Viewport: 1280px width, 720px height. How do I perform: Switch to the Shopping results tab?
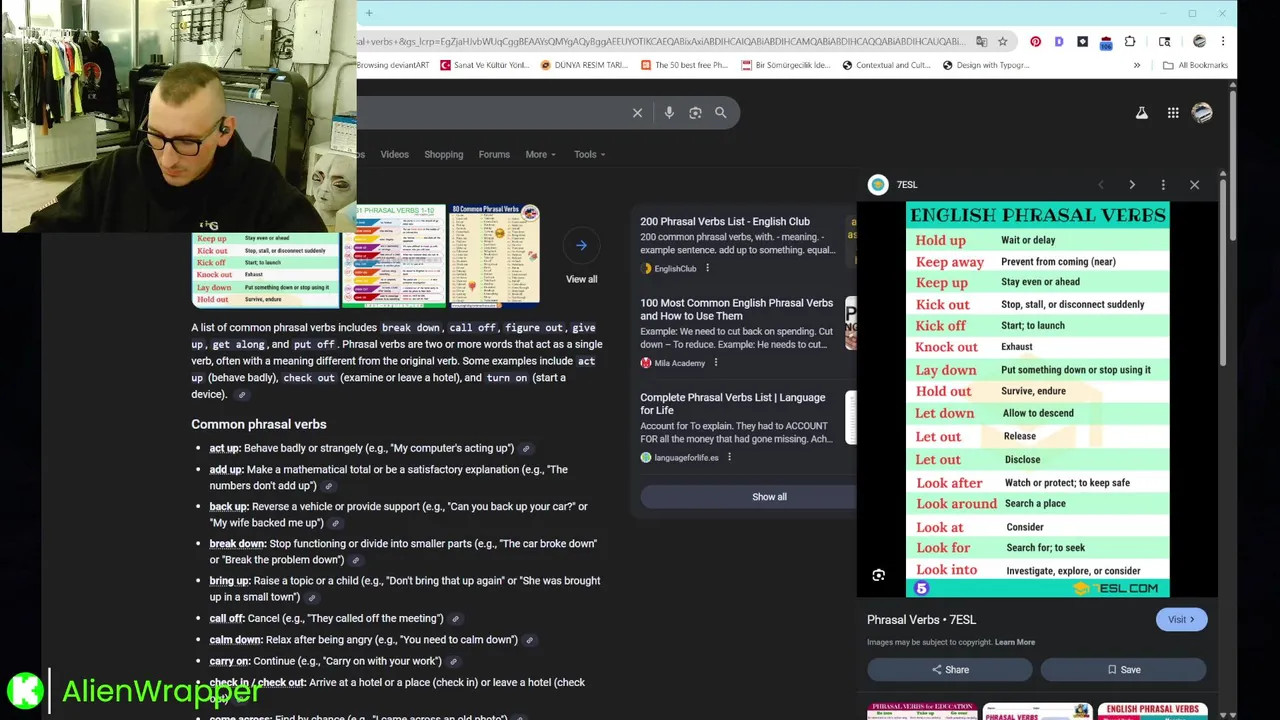pos(443,155)
